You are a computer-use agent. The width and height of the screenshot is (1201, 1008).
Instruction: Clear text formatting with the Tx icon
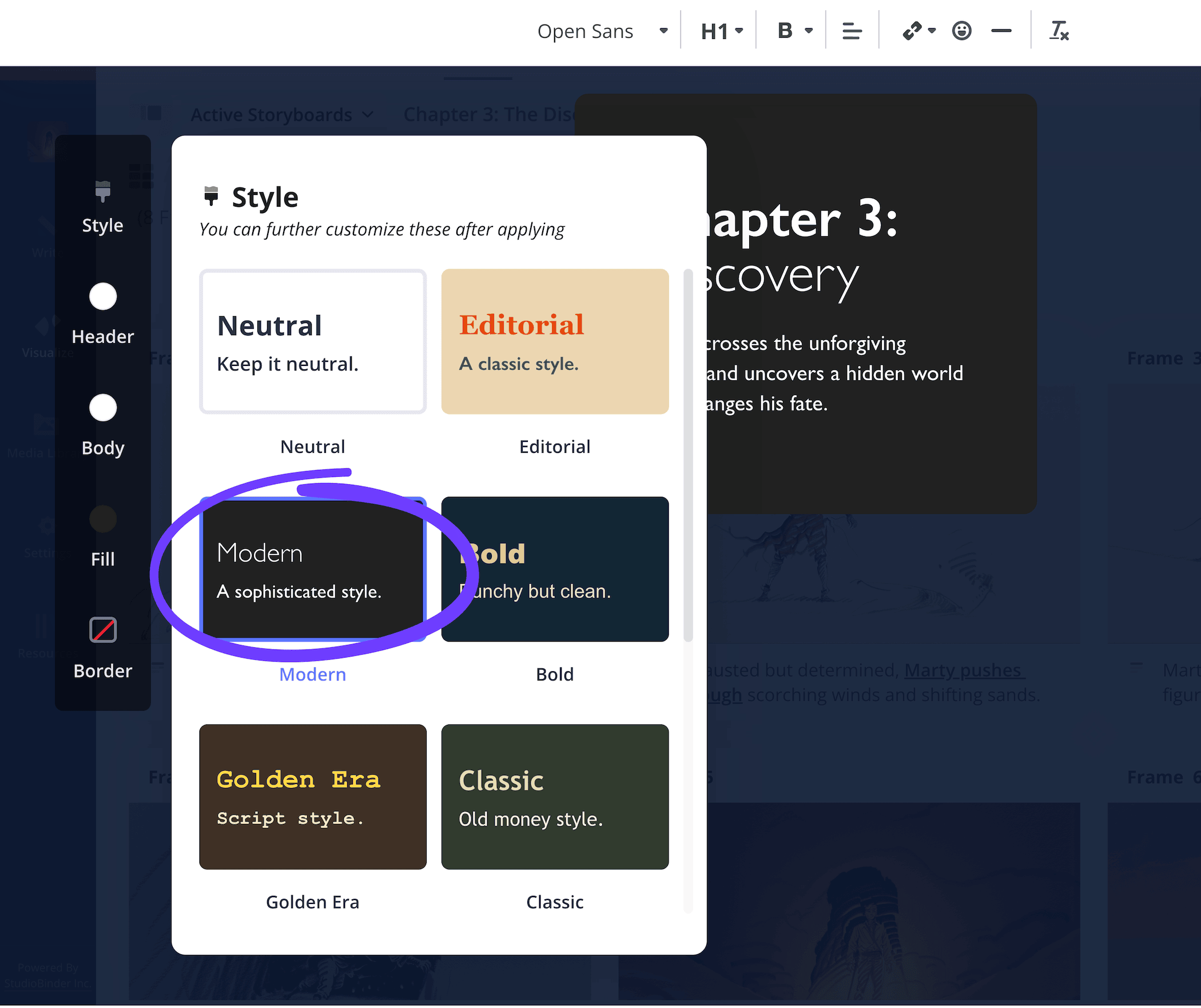[1059, 32]
